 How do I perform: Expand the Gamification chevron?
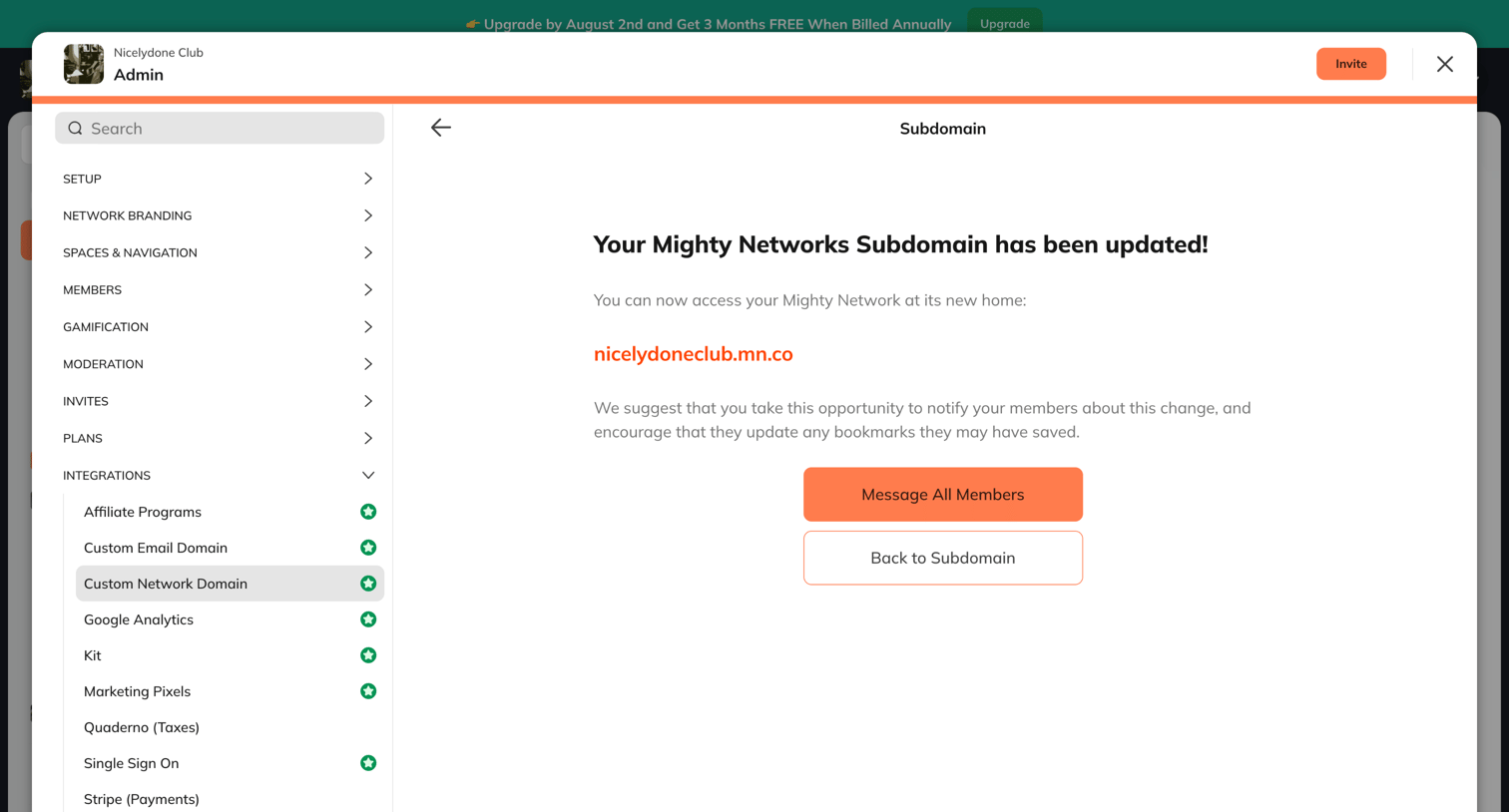(x=368, y=327)
